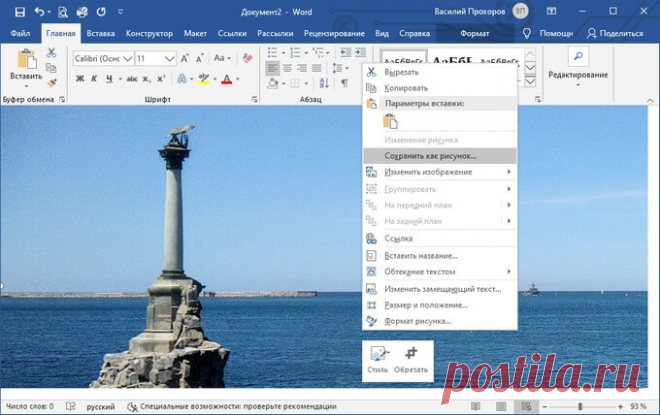Switch to the Design tab
The height and width of the screenshot is (415, 660).
coord(149,33)
